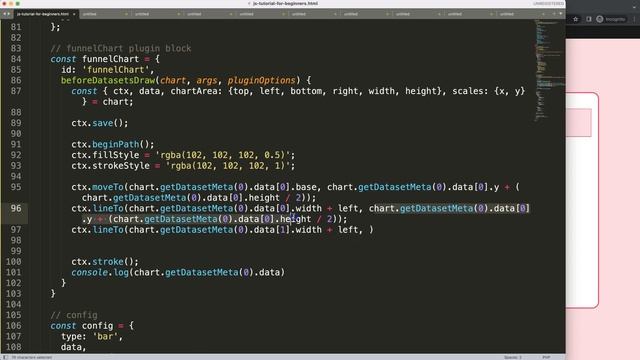Viewport: 640px width, 360px height.
Task: Open the tab list dropdown arrow
Action: pos(560,14)
